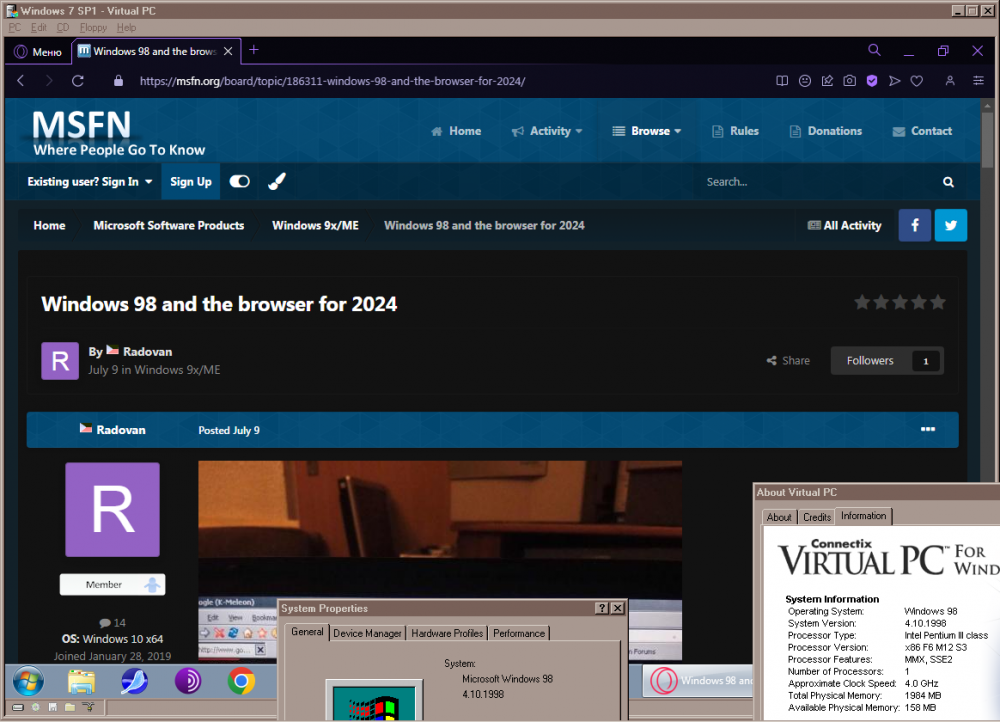Image resolution: width=1000 pixels, height=722 pixels.
Task: Open search tabs magnifier in tab bar
Action: (x=874, y=50)
